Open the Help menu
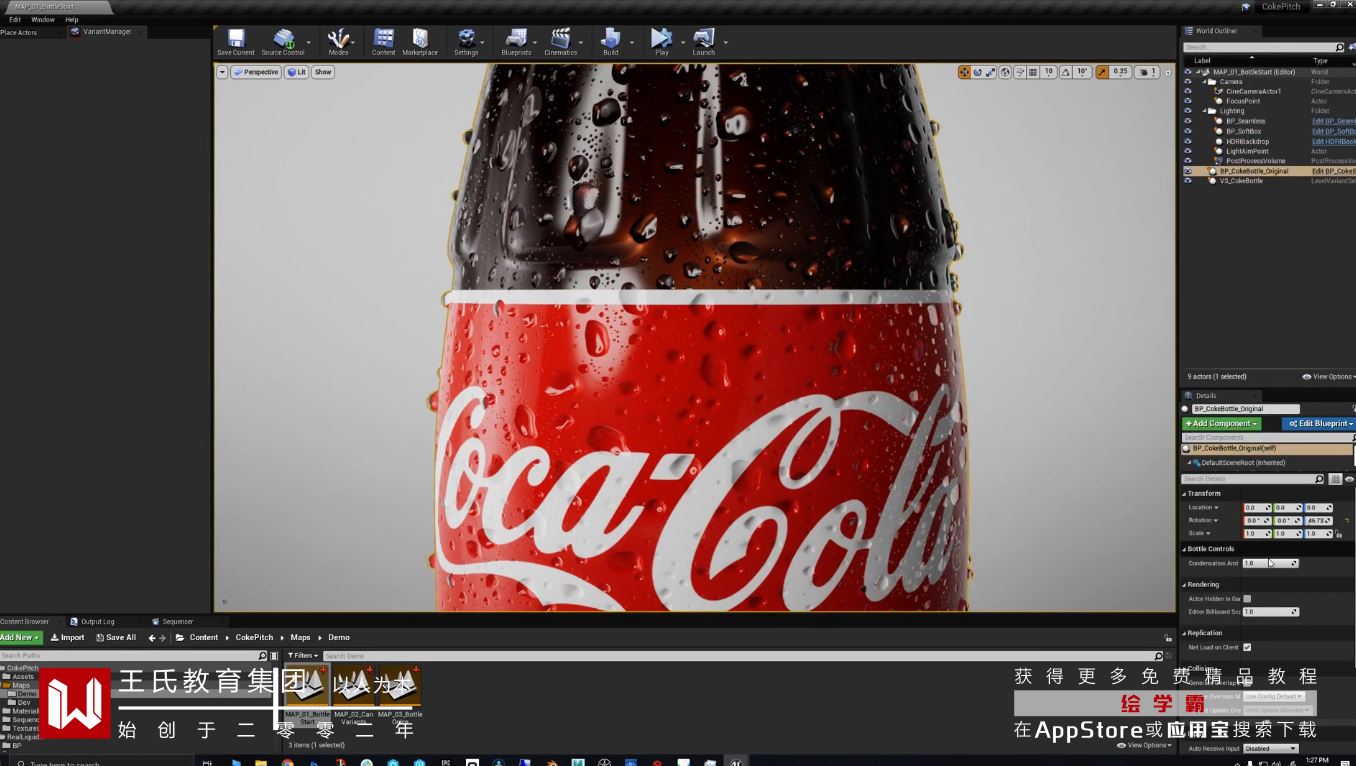1356x766 pixels. click(72, 20)
